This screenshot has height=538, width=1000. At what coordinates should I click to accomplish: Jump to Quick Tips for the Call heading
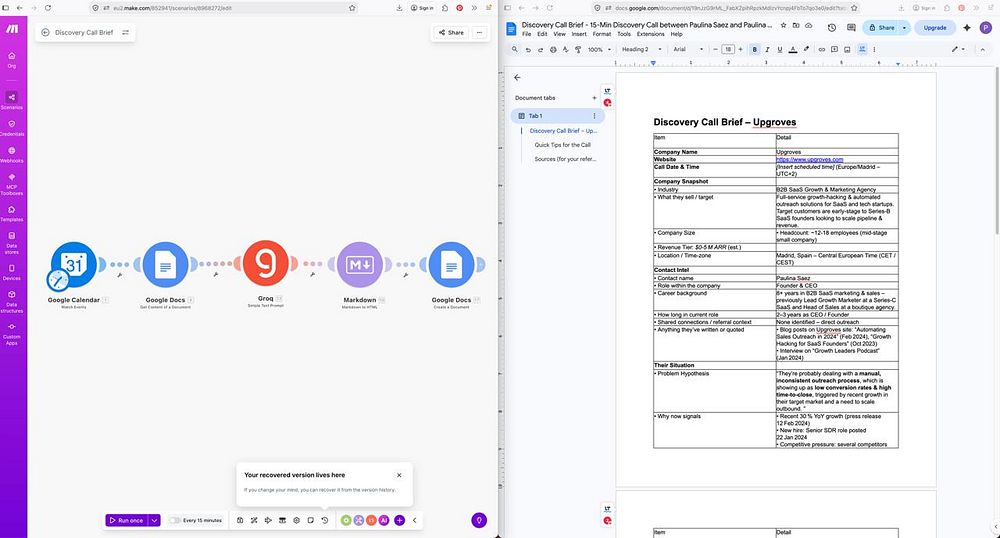click(x=562, y=145)
